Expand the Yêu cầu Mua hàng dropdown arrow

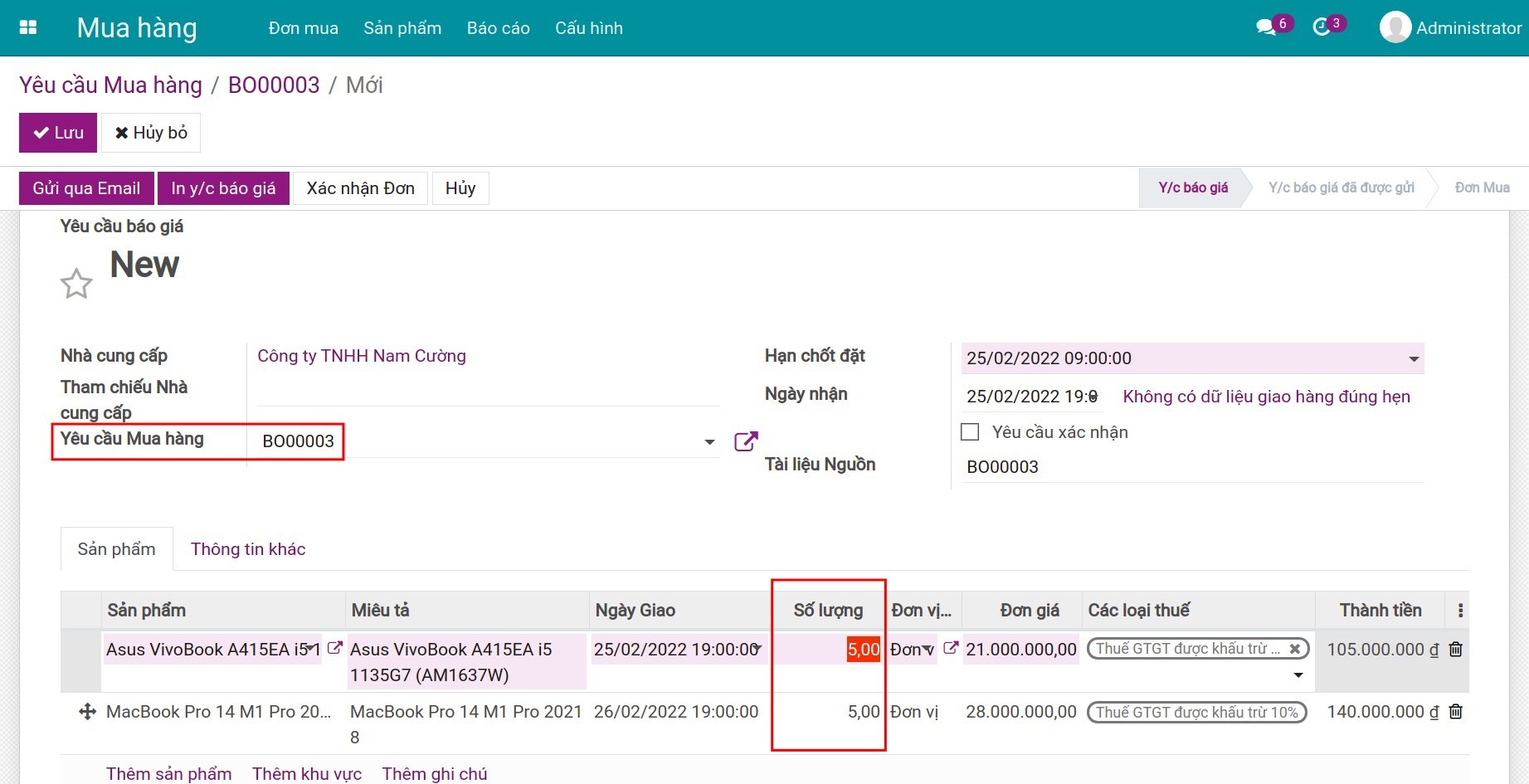(709, 442)
